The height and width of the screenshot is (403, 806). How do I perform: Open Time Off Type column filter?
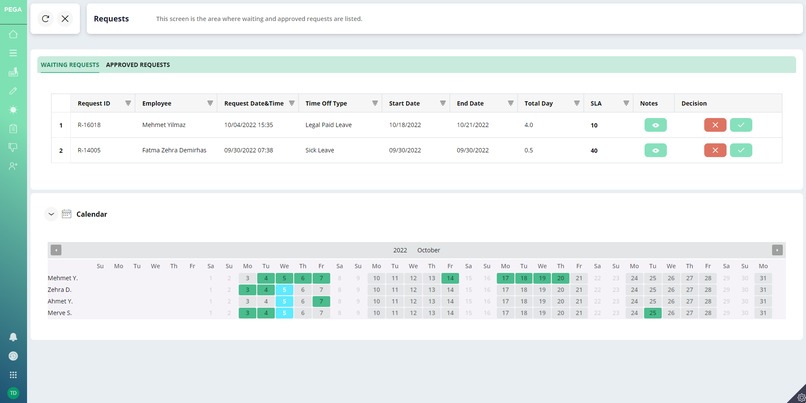[375, 103]
